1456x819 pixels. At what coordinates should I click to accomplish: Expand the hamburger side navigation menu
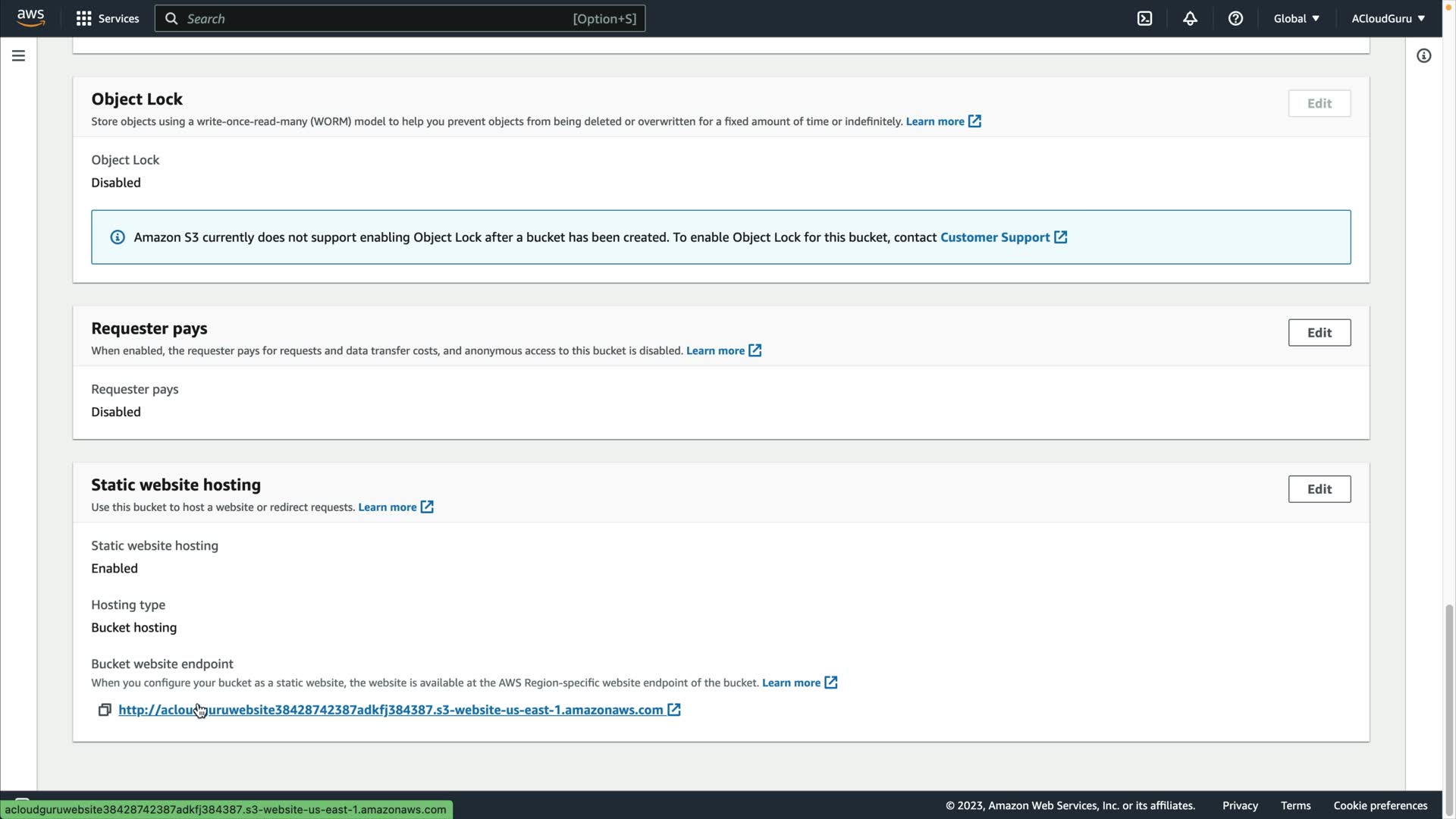click(x=18, y=56)
